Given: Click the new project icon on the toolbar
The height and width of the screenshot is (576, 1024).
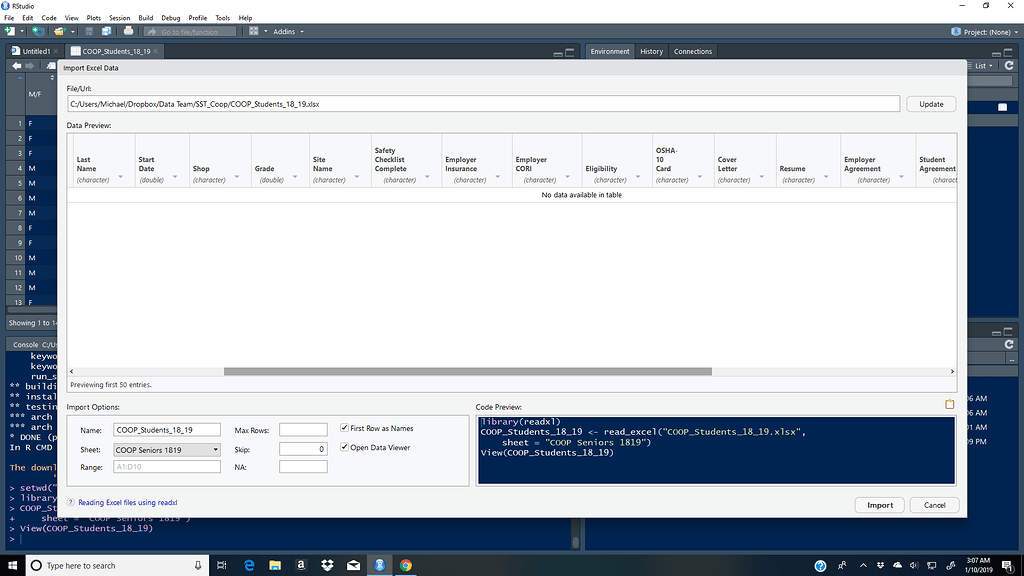Looking at the screenshot, I should 38,30.
